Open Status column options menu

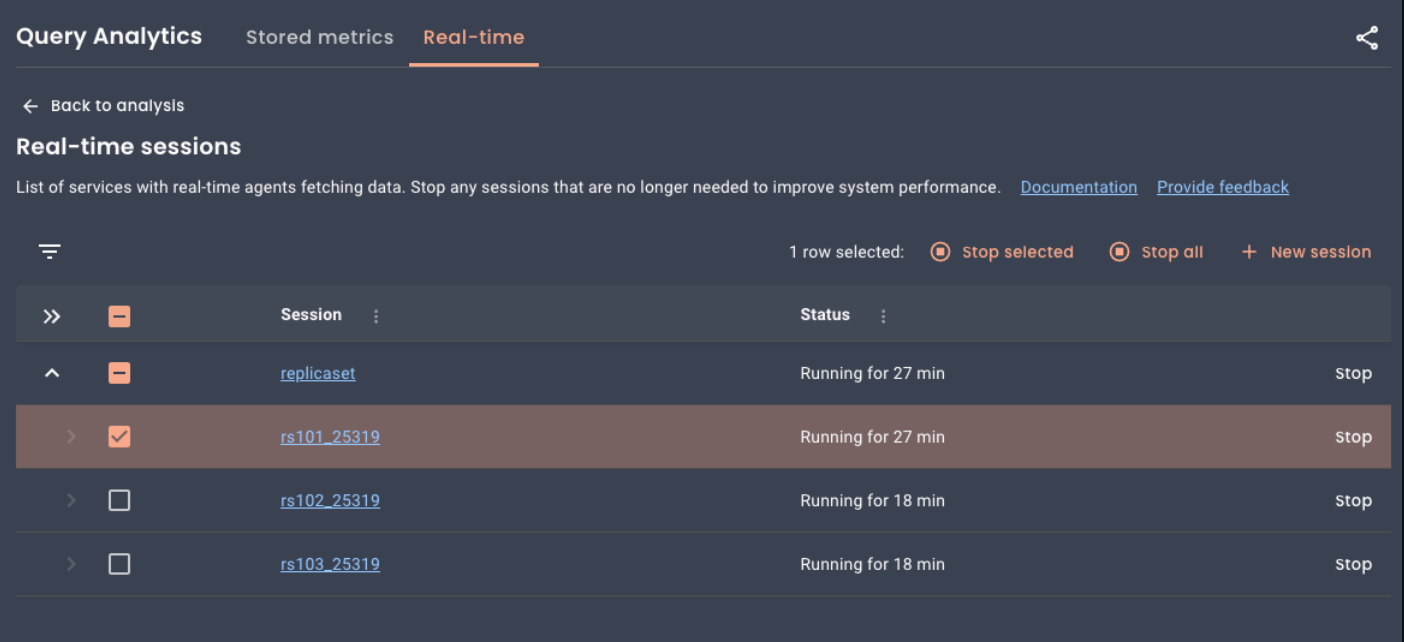(x=883, y=316)
